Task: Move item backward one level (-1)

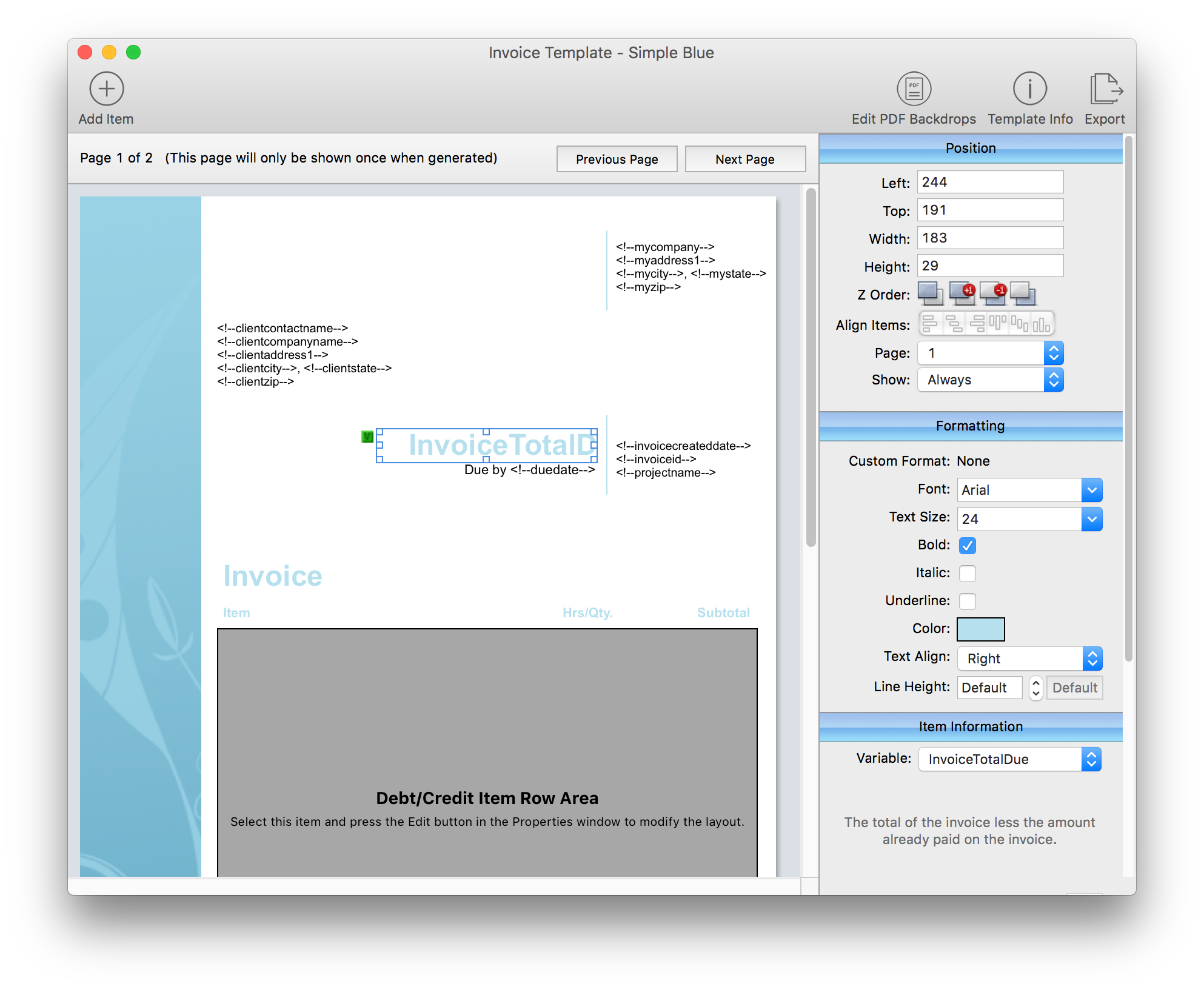Action: [x=993, y=294]
